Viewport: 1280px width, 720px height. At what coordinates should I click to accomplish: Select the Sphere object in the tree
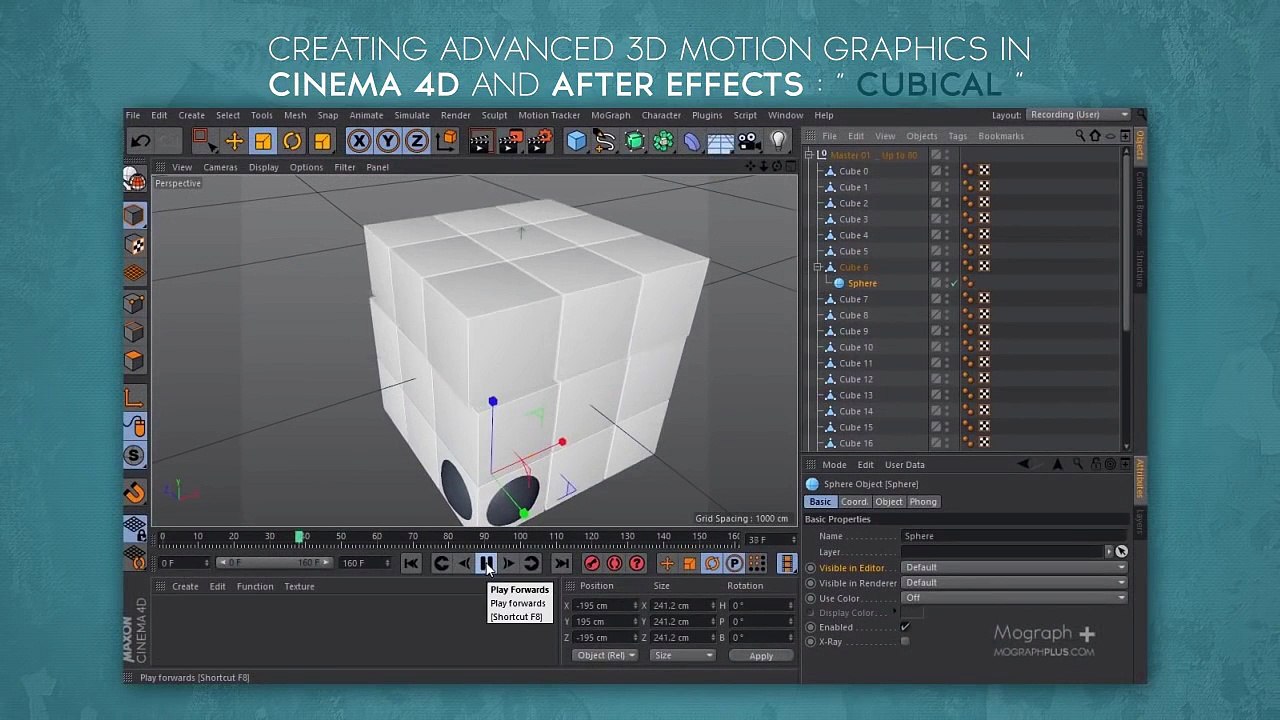pos(862,283)
